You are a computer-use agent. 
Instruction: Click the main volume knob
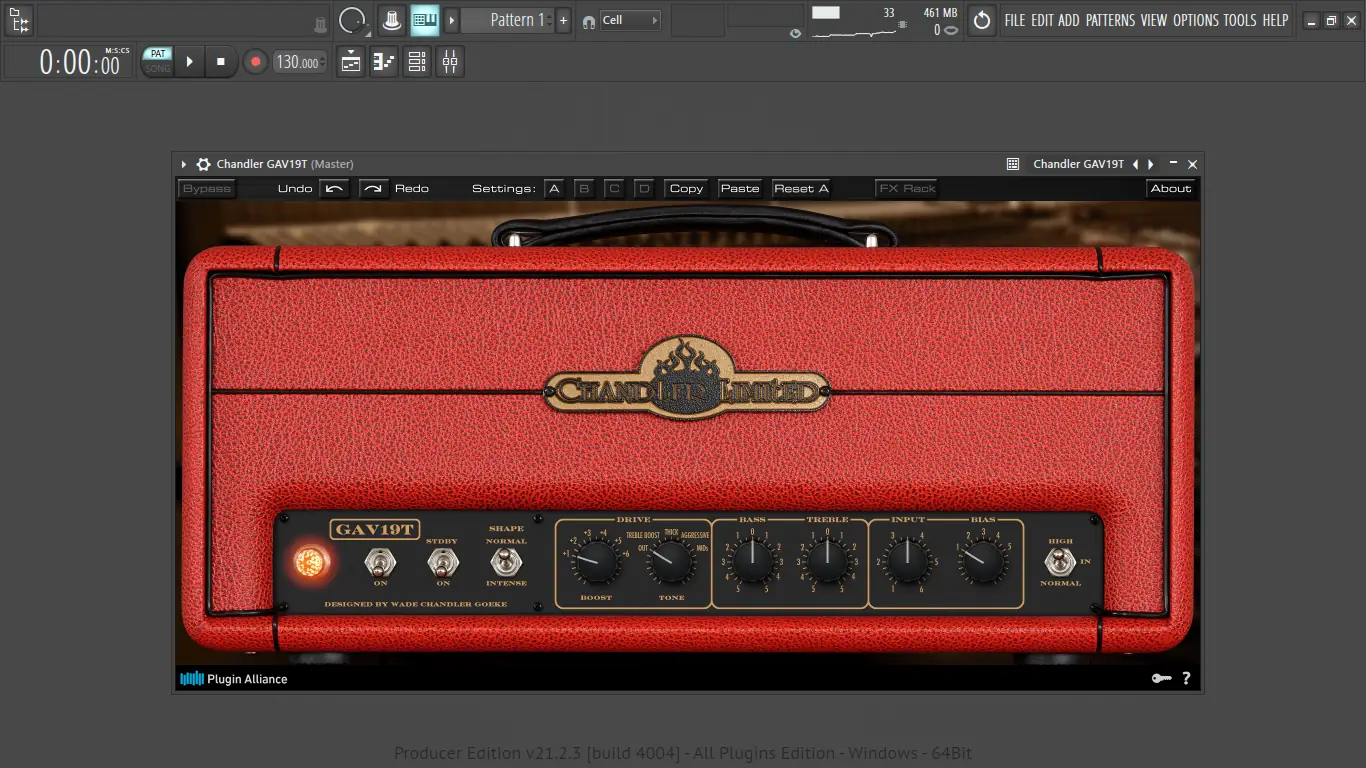352,20
